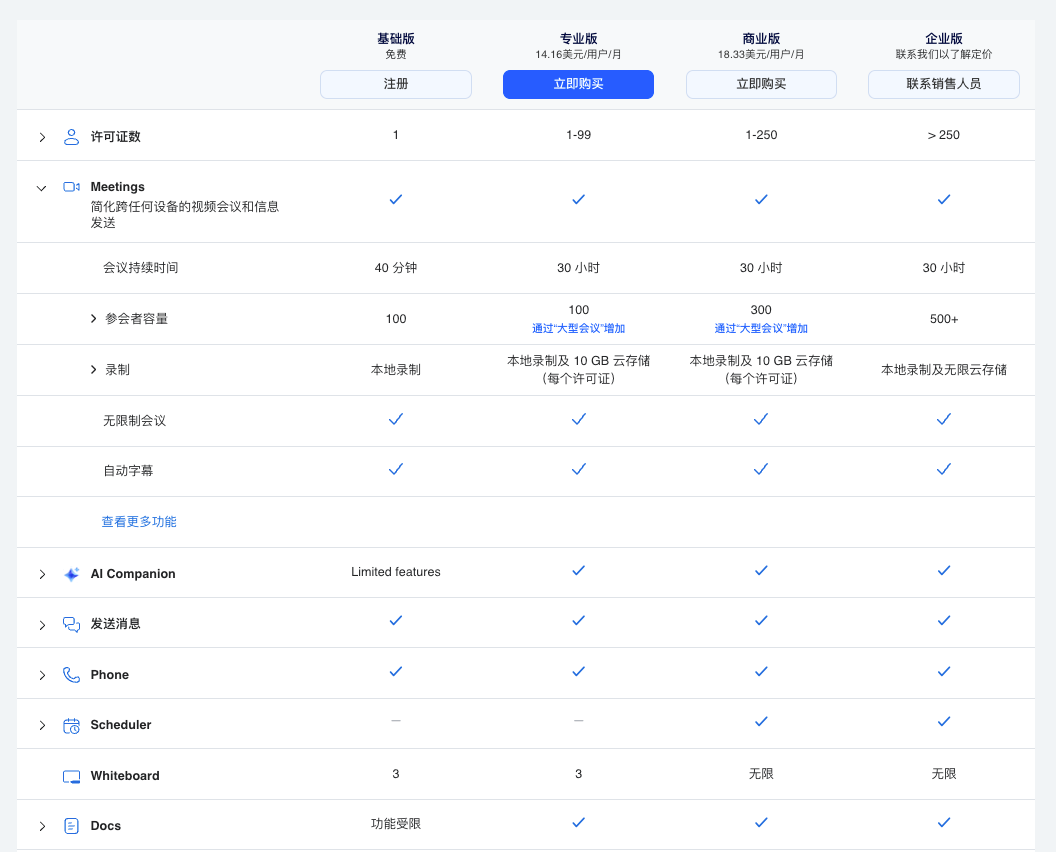The height and width of the screenshot is (852, 1056).
Task: Click the Docs document icon
Action: tap(71, 825)
